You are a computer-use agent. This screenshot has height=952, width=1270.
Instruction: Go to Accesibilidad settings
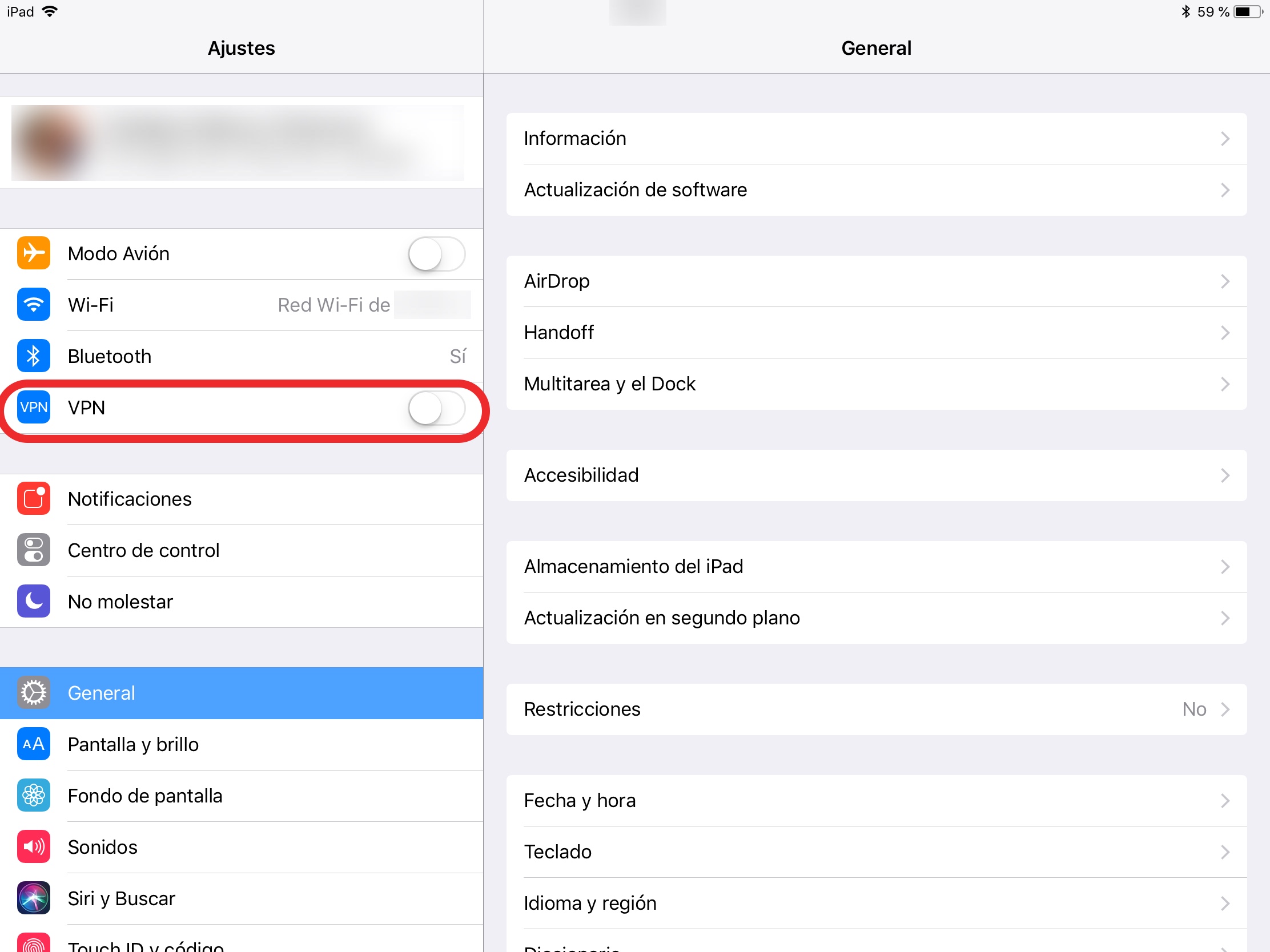pyautogui.click(x=877, y=475)
